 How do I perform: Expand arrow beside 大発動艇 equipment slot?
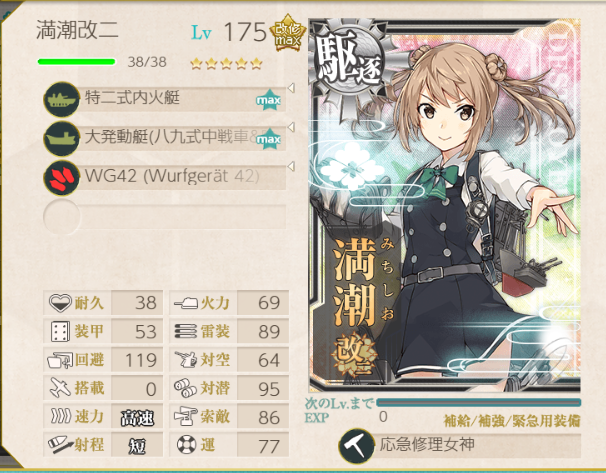point(291,127)
